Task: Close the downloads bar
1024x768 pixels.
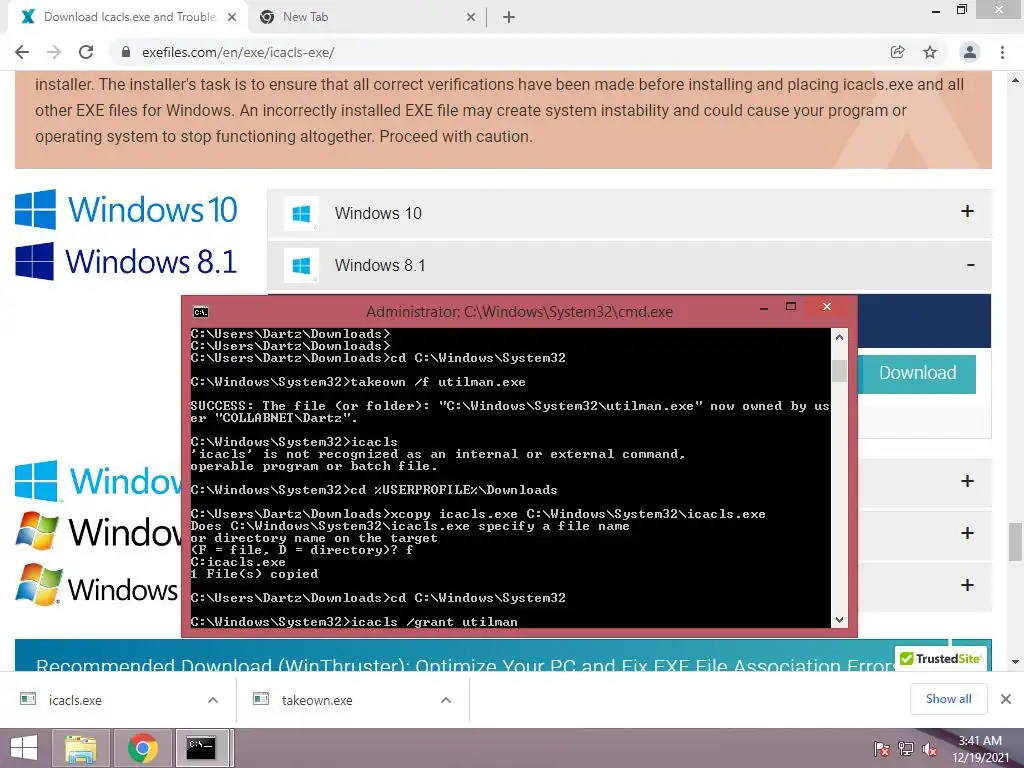Action: coord(1006,699)
